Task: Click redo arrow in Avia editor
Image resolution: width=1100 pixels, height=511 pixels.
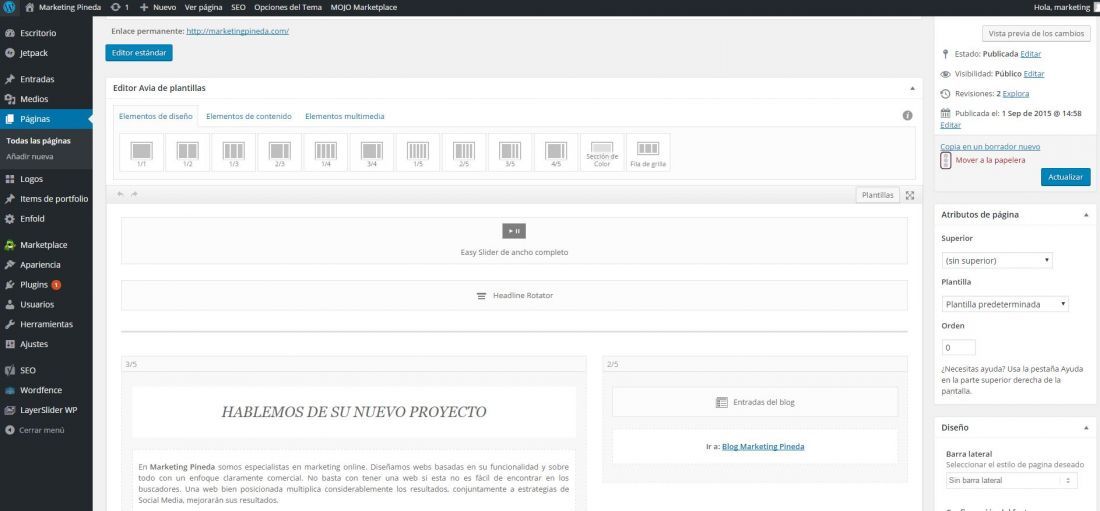Action: point(135,194)
